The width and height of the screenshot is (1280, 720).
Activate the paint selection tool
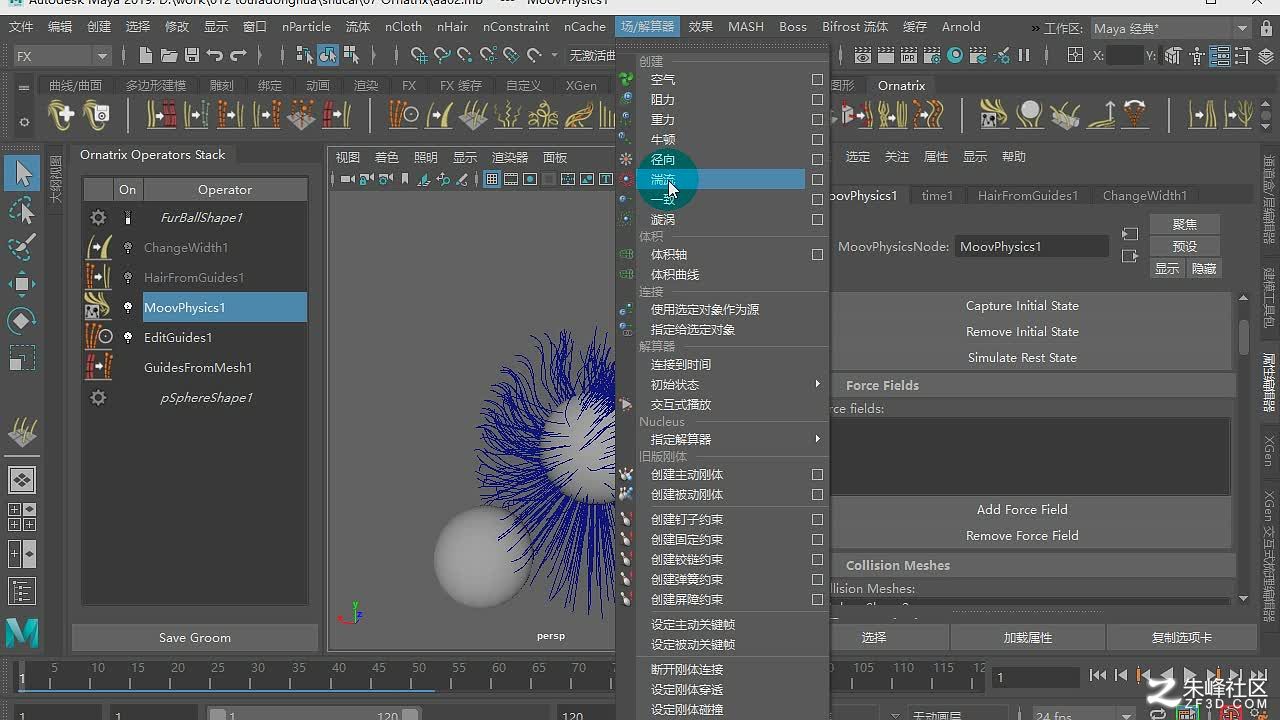coord(22,247)
